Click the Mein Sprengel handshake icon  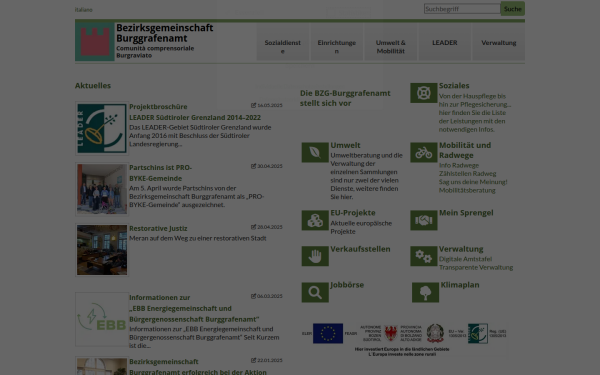(424, 220)
